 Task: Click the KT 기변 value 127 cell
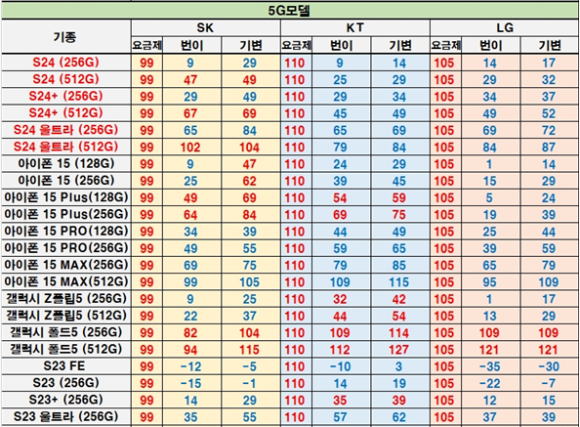pos(400,349)
